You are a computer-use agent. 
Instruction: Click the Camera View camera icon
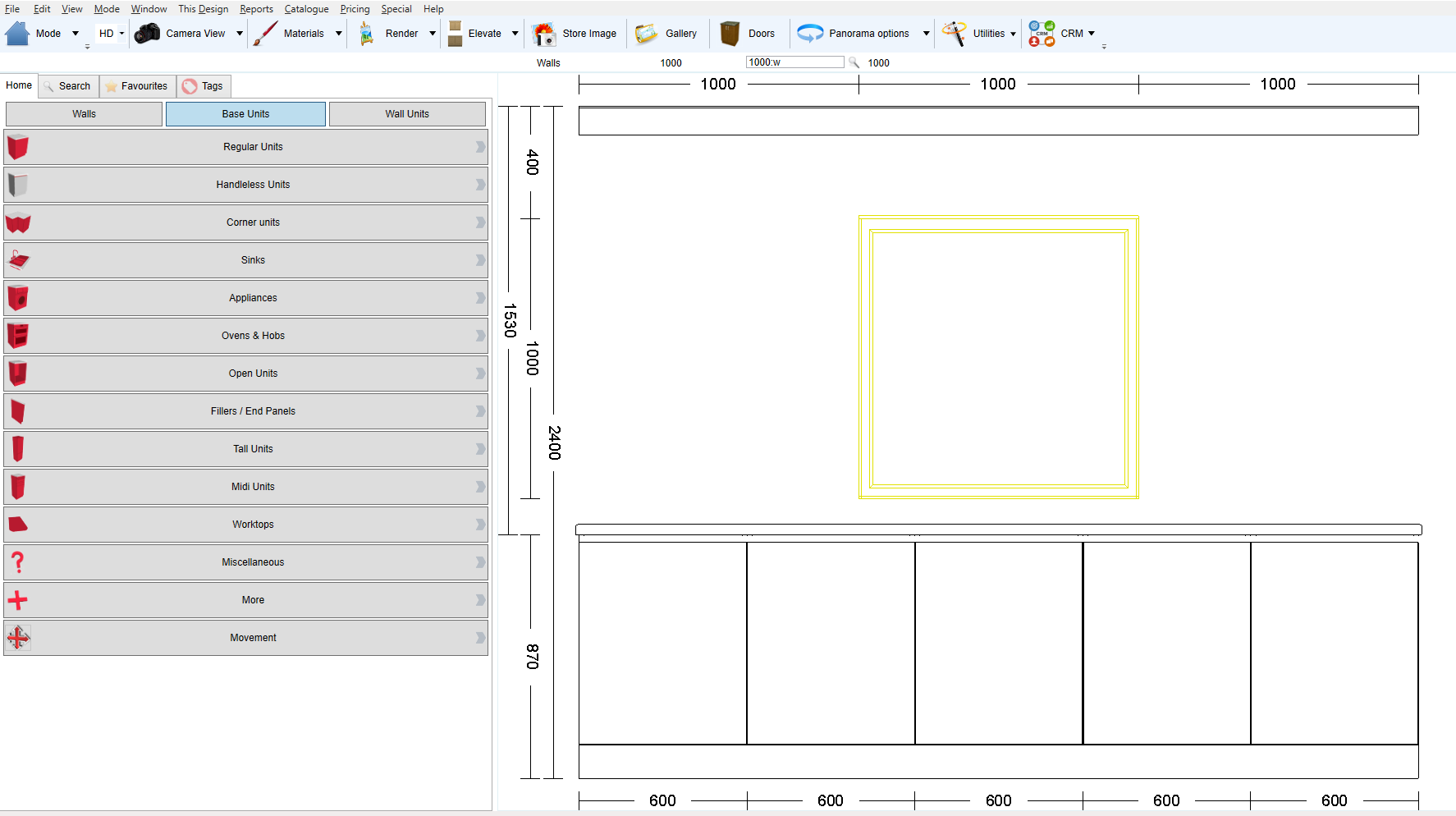tap(148, 34)
